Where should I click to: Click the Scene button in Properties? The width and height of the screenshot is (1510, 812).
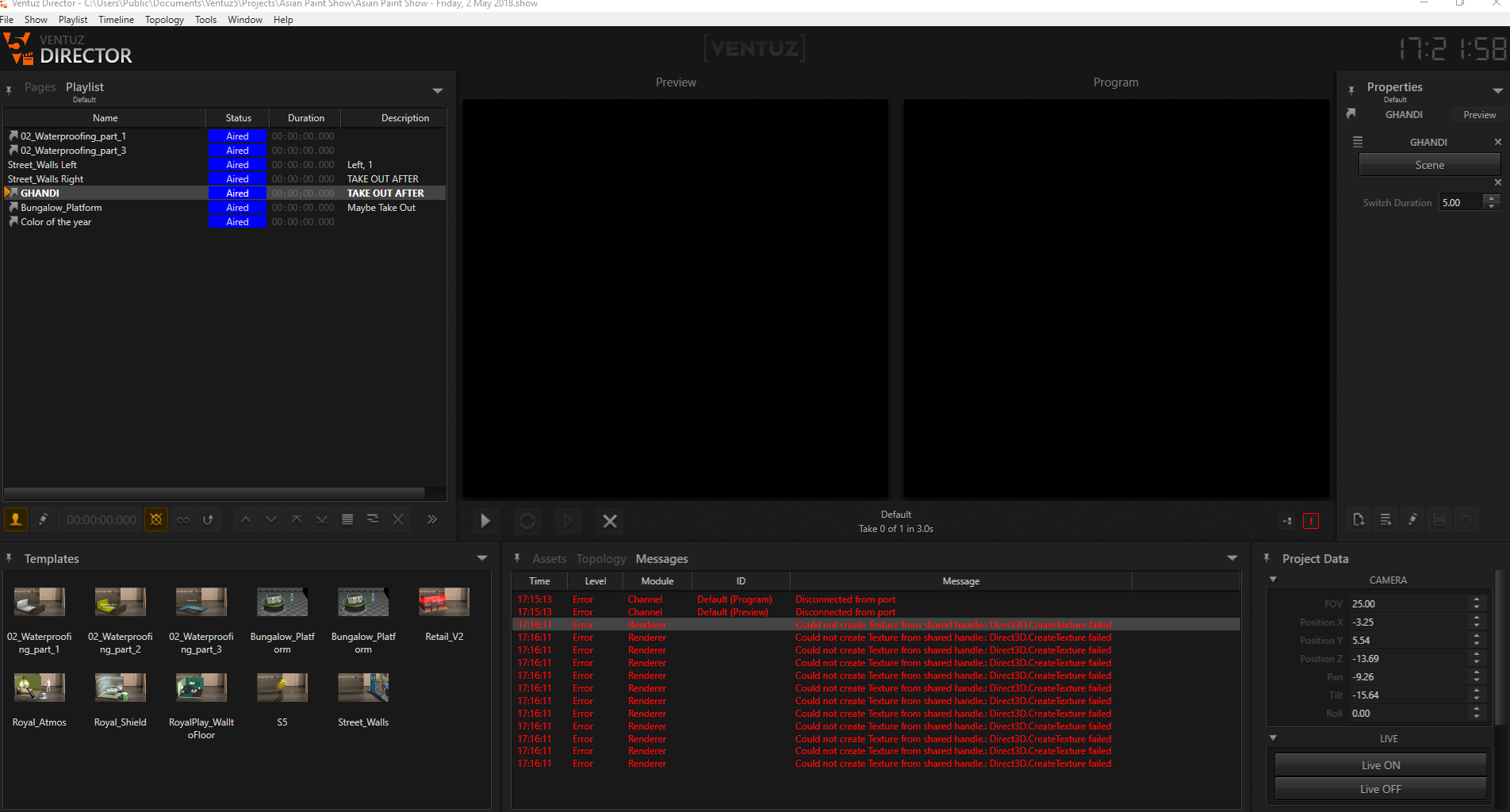[x=1429, y=165]
